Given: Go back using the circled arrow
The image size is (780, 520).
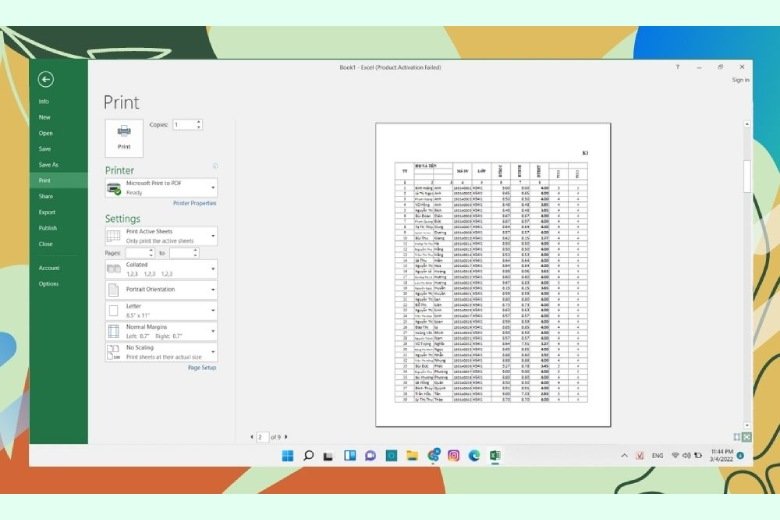Looking at the screenshot, I should [46, 79].
